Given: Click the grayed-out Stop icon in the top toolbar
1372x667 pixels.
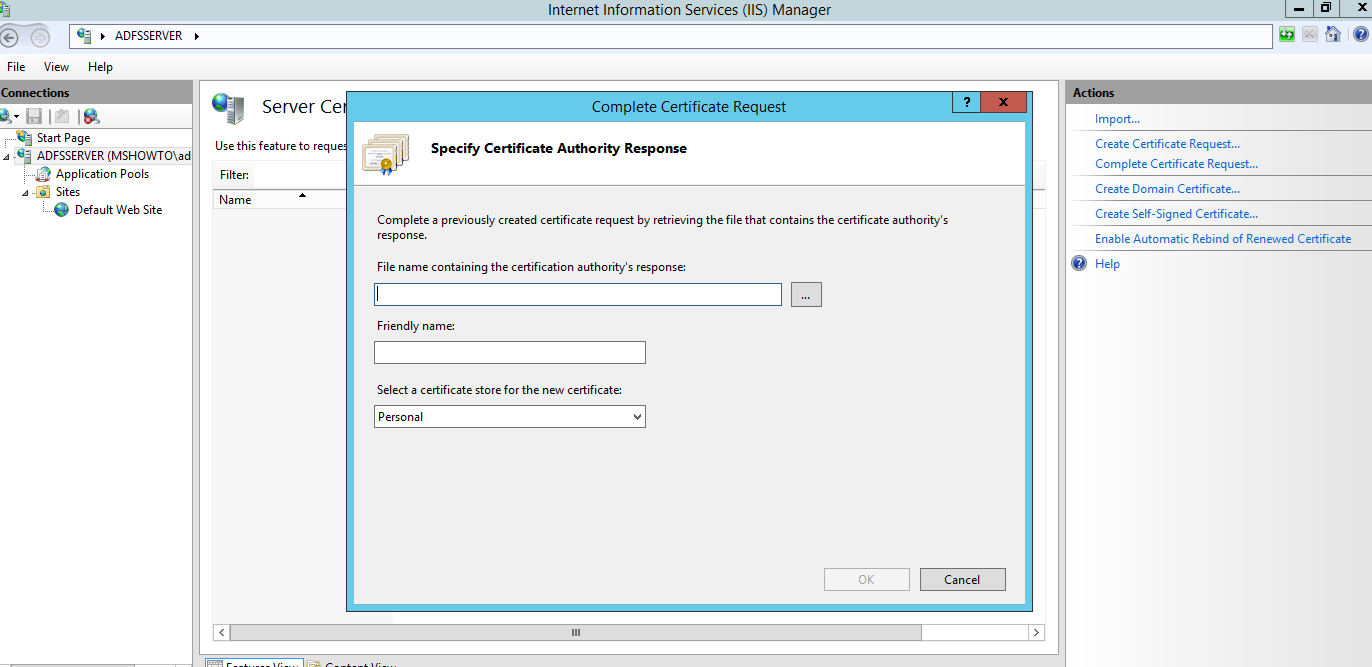Looking at the screenshot, I should [x=1310, y=35].
